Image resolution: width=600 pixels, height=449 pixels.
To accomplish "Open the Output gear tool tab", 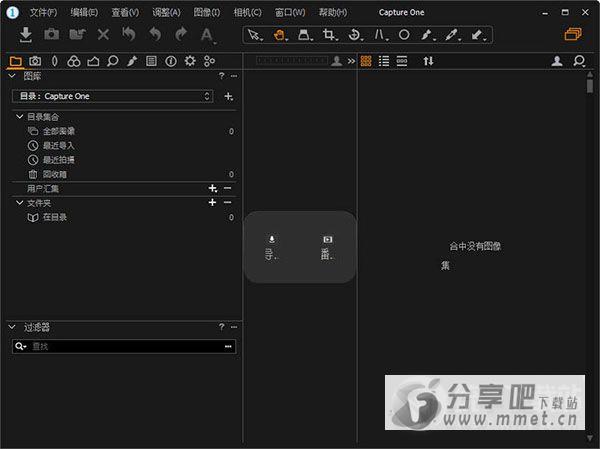I will click(x=190, y=61).
